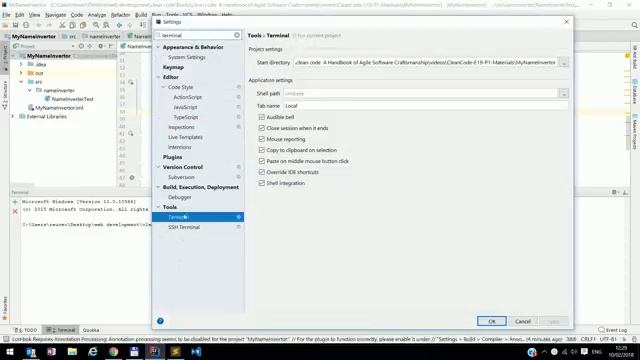Open File Explorer from the taskbar

tap(72, 351)
